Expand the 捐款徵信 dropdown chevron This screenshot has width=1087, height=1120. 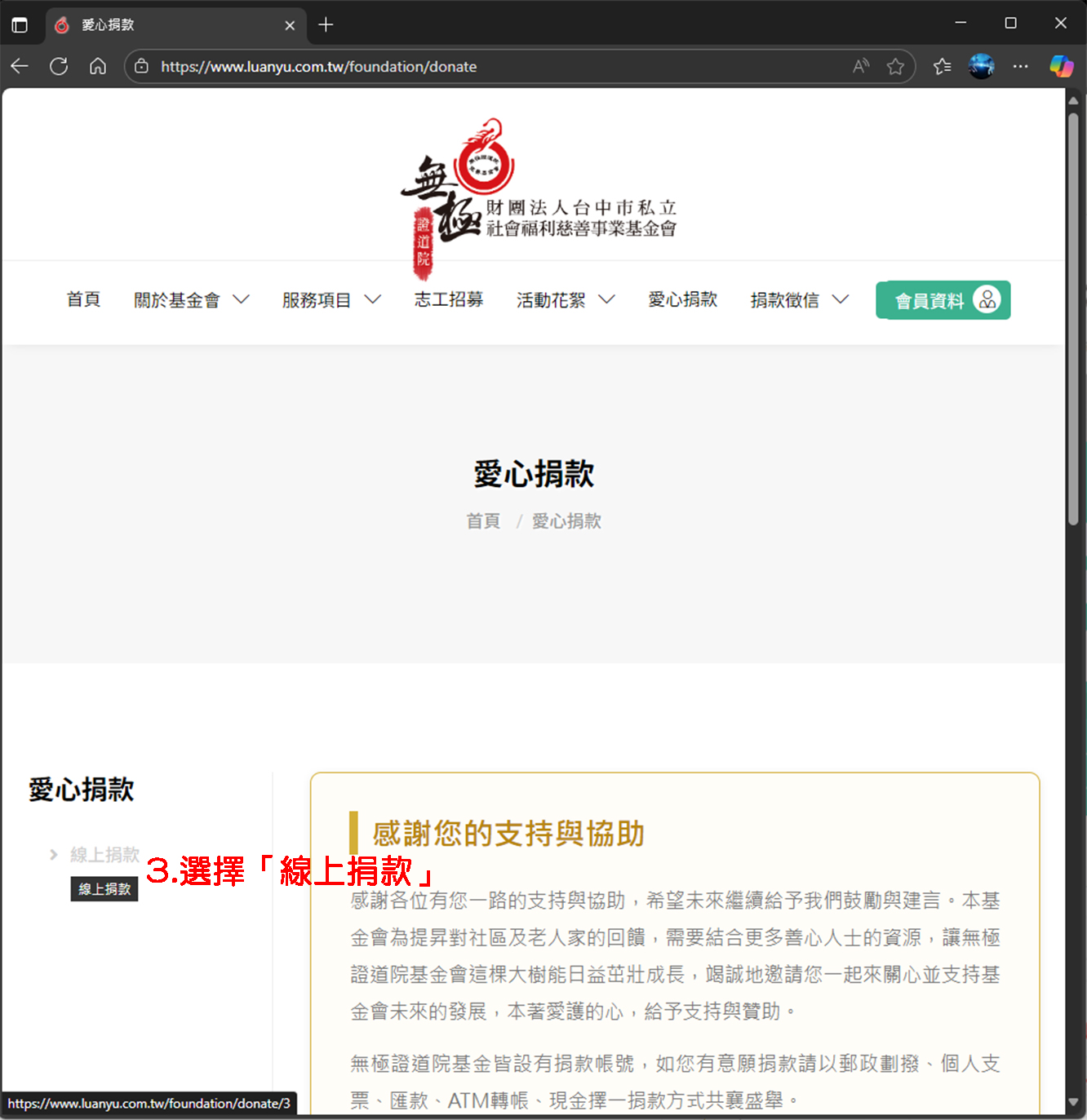tap(841, 299)
